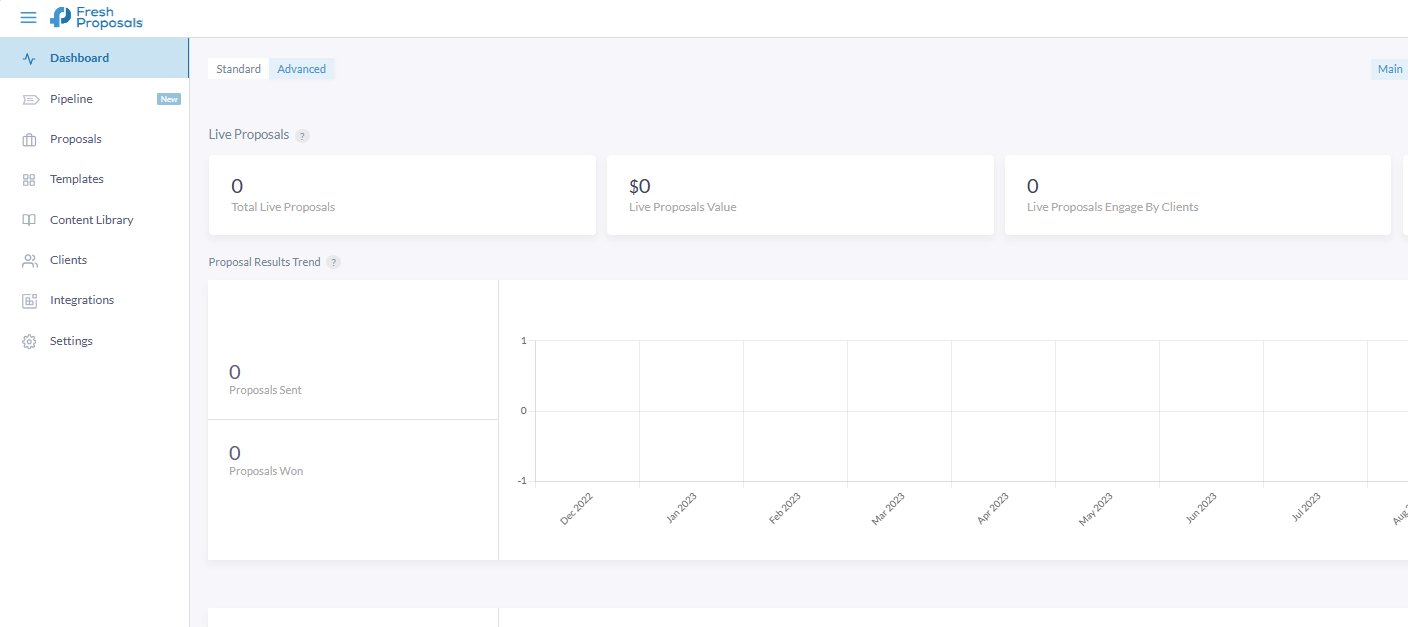Click the hamburger menu icon
The image size is (1408, 627).
pos(28,18)
